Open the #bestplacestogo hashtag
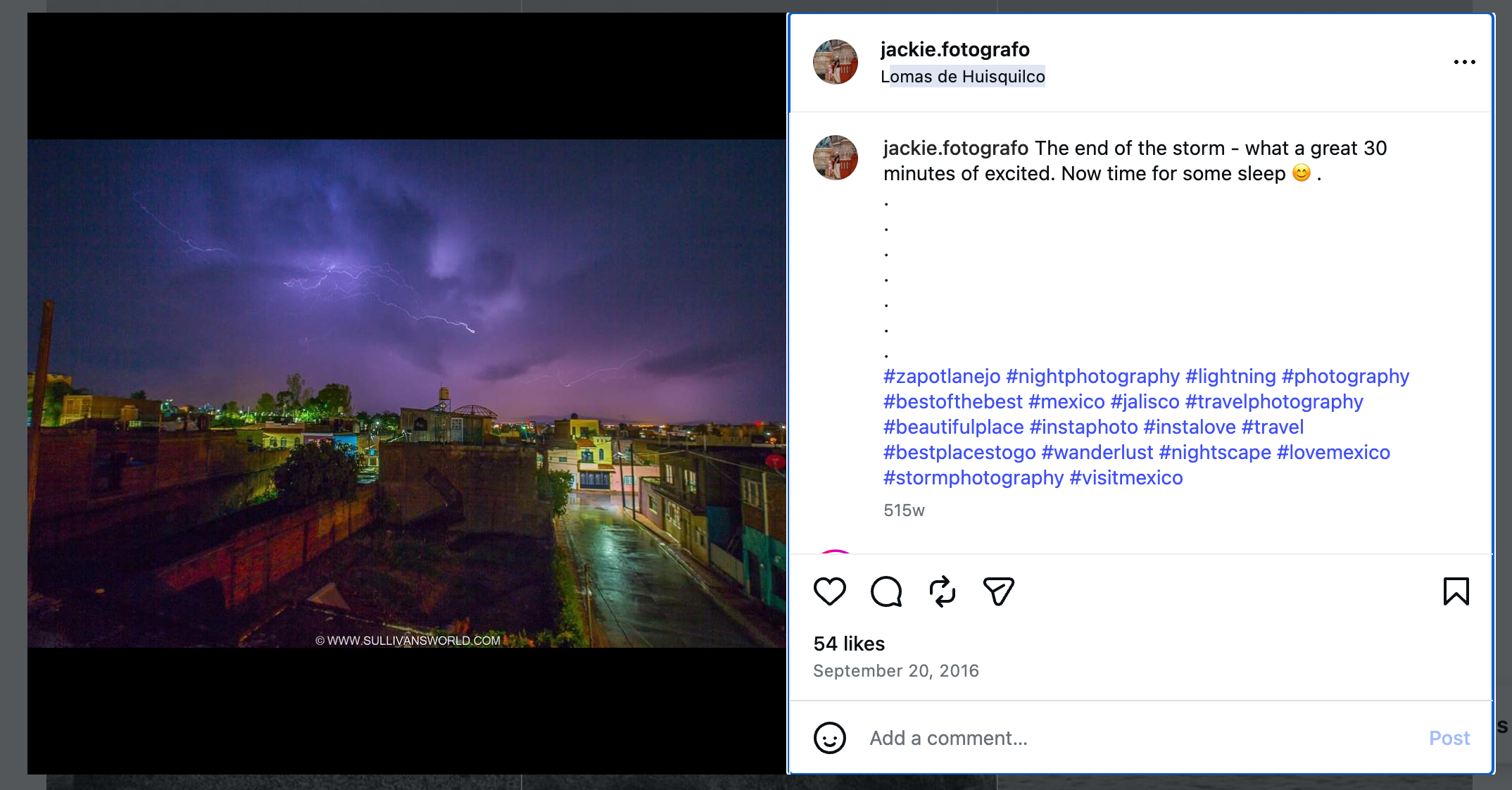1512x790 pixels. 959,453
